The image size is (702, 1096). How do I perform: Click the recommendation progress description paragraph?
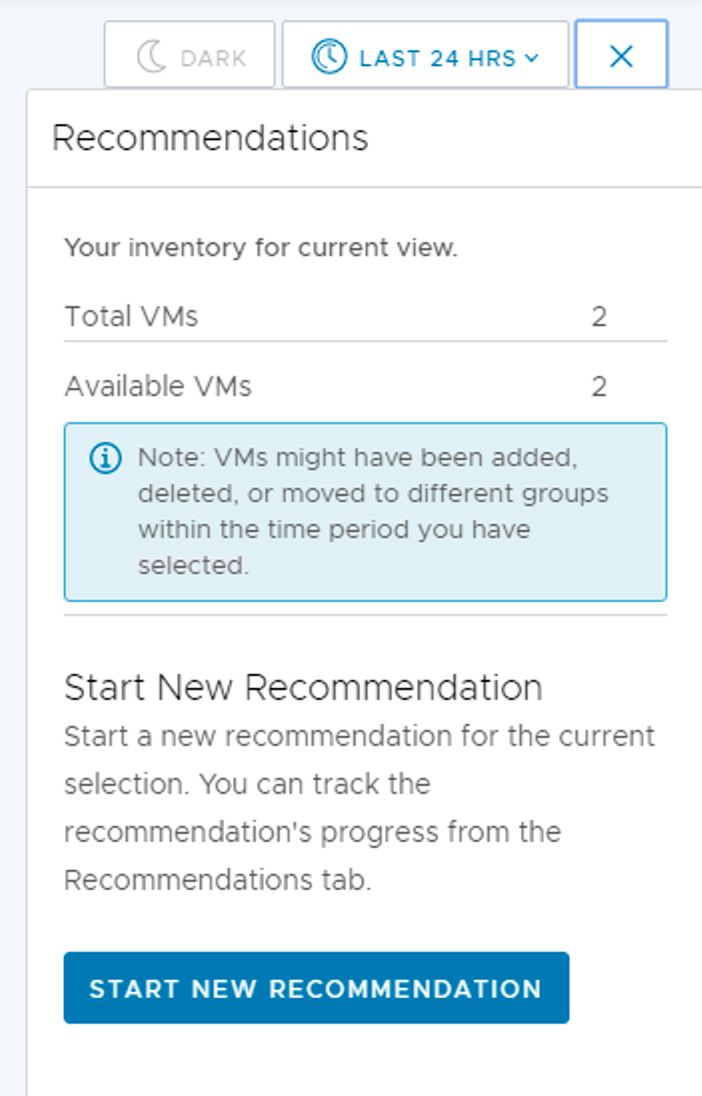[359, 808]
